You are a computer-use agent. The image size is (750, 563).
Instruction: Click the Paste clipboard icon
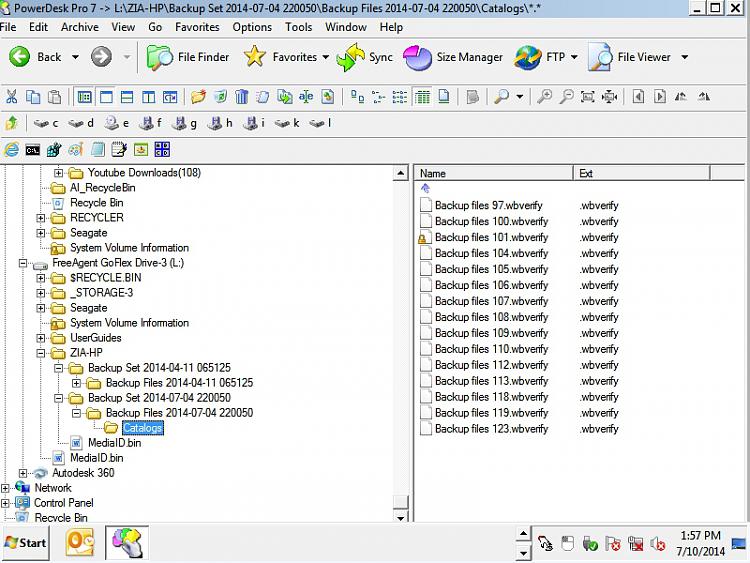pos(55,97)
